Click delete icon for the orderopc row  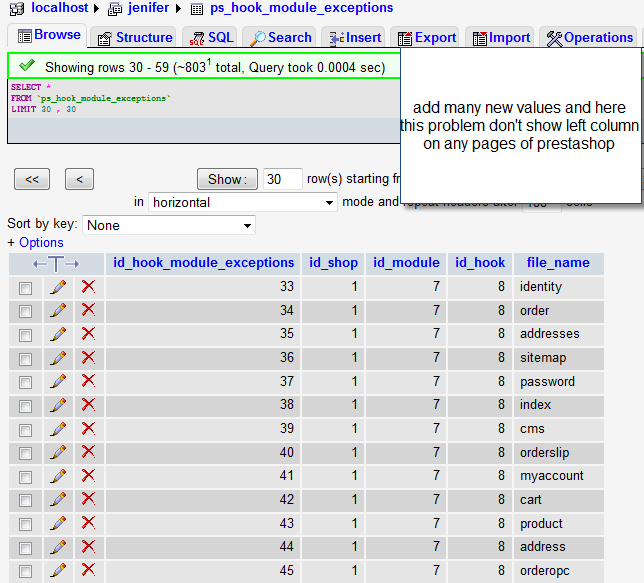click(x=88, y=570)
